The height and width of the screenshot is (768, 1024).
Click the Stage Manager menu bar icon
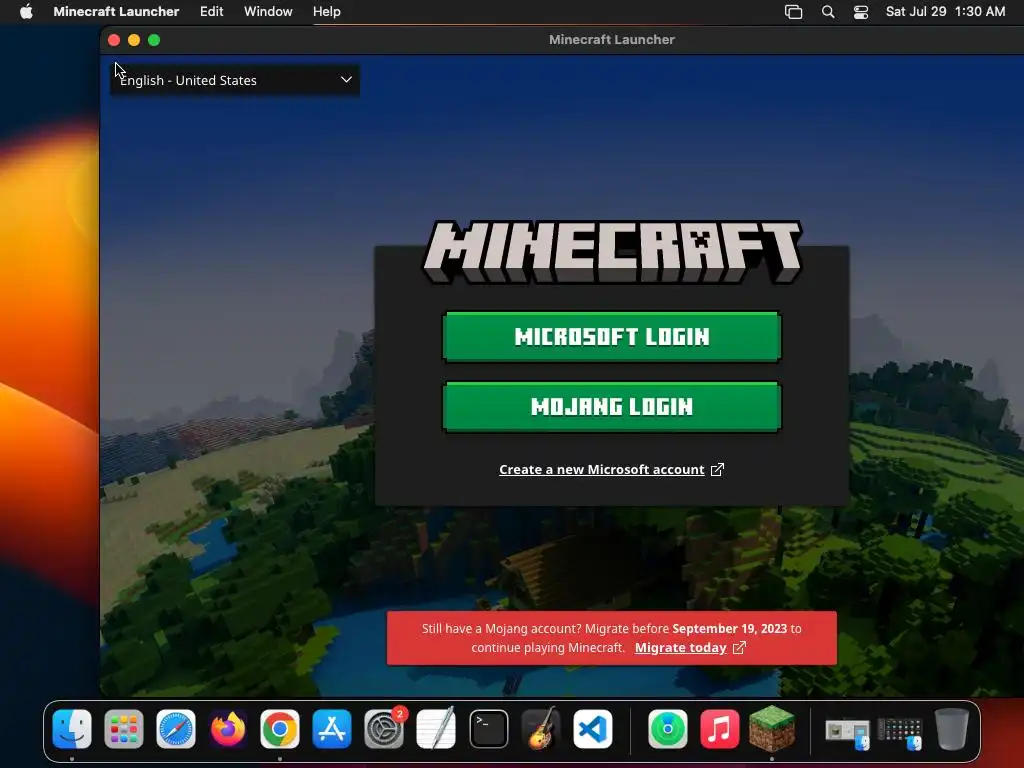click(x=793, y=12)
